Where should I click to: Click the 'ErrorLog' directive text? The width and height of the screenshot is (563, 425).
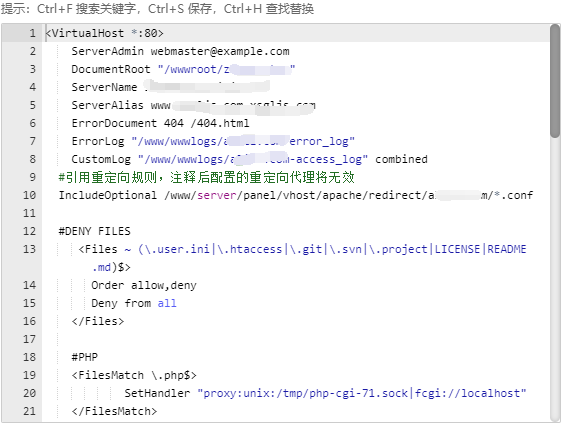(x=98, y=141)
